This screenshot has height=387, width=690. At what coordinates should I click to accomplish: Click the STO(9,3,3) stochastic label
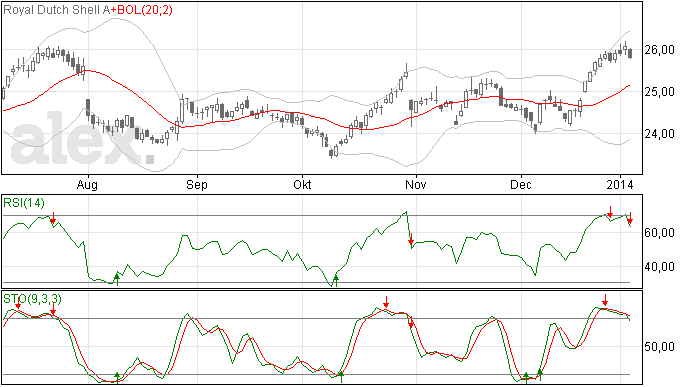click(32, 299)
